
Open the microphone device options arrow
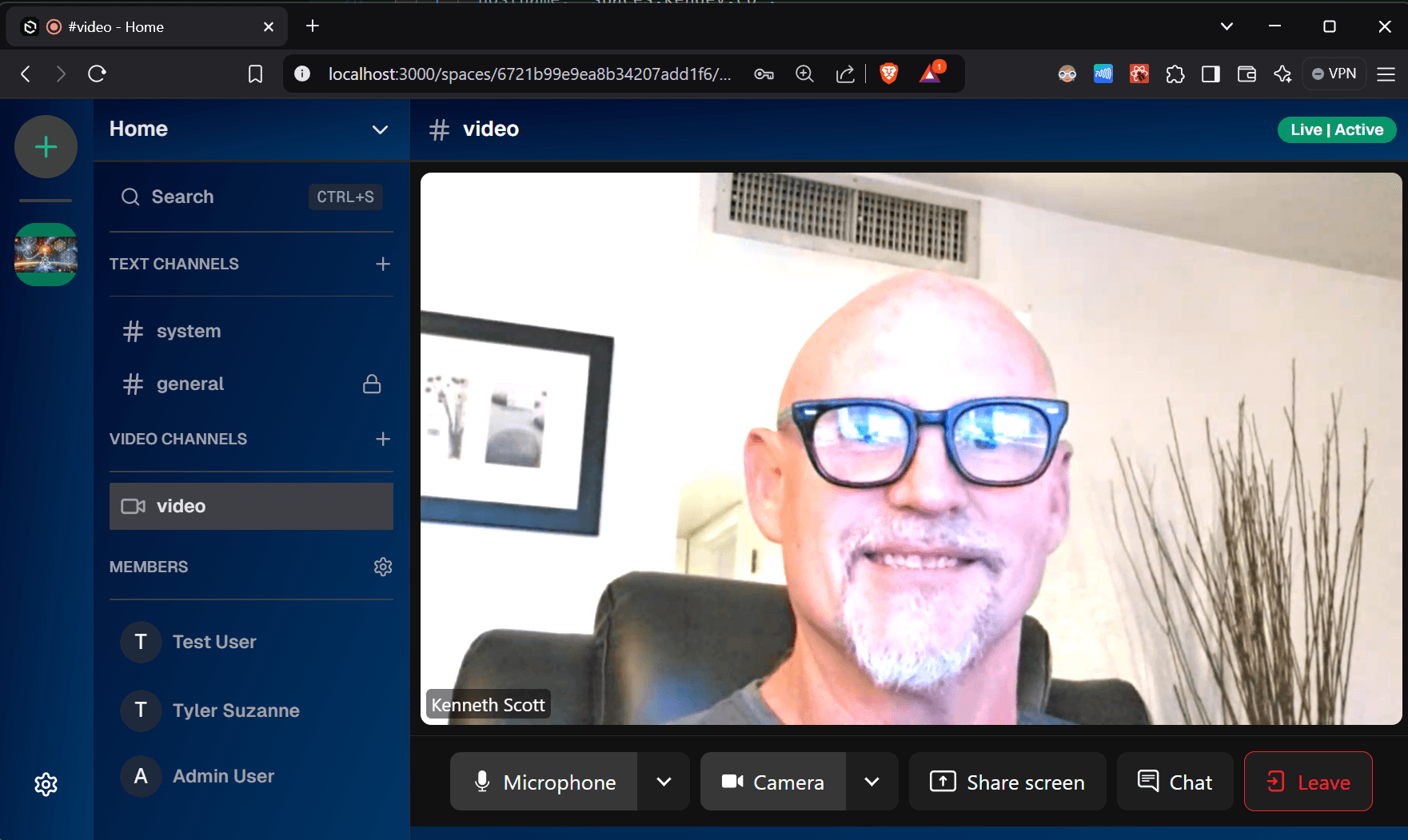(664, 782)
